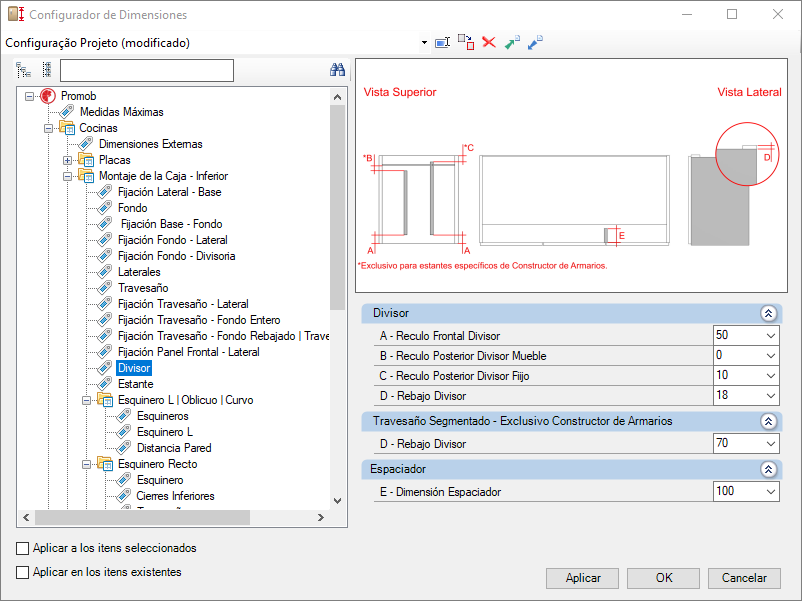Click the collapse-all tree icon
The height and width of the screenshot is (601, 802).
[46, 70]
